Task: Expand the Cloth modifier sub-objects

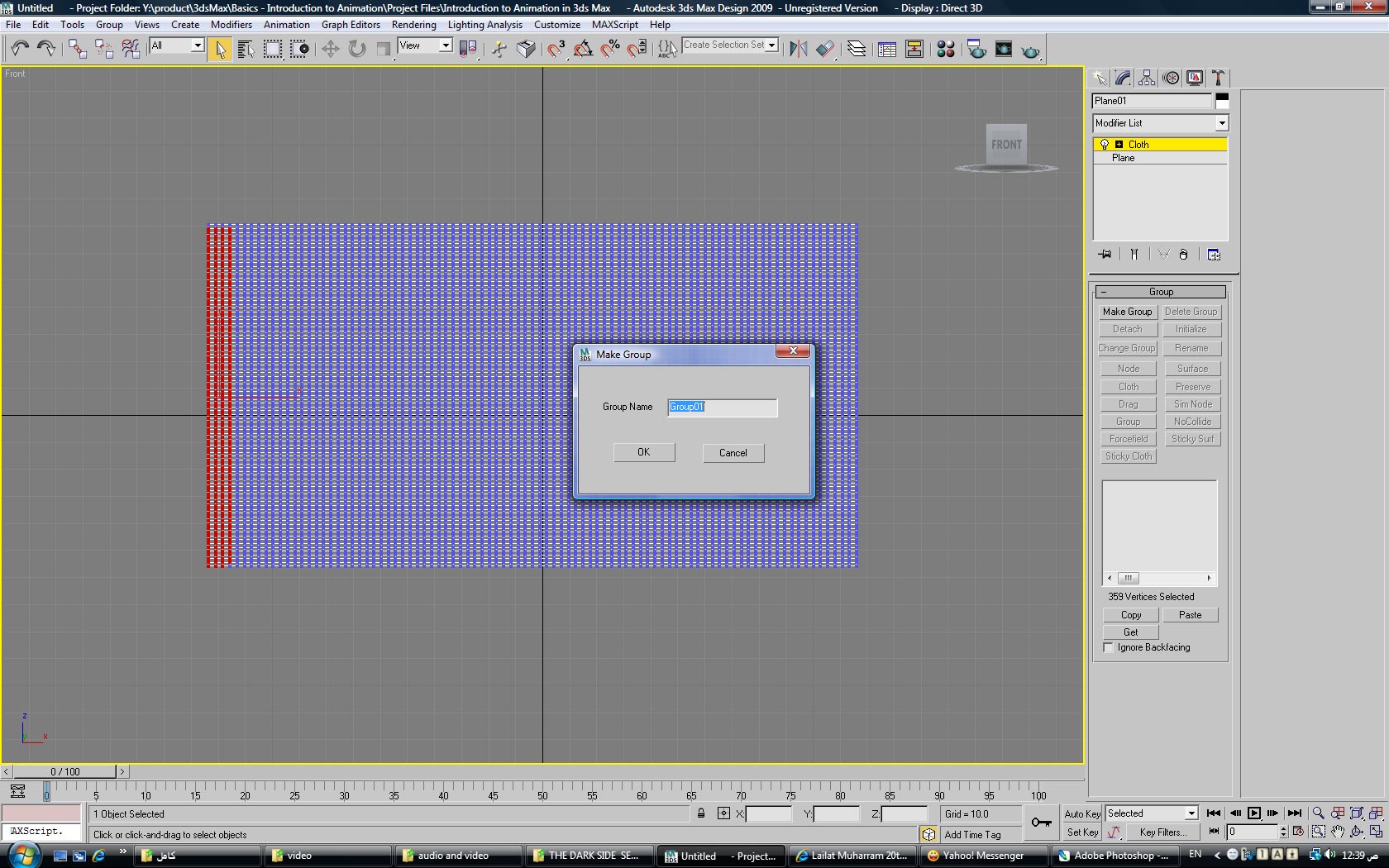Action: point(1119,145)
